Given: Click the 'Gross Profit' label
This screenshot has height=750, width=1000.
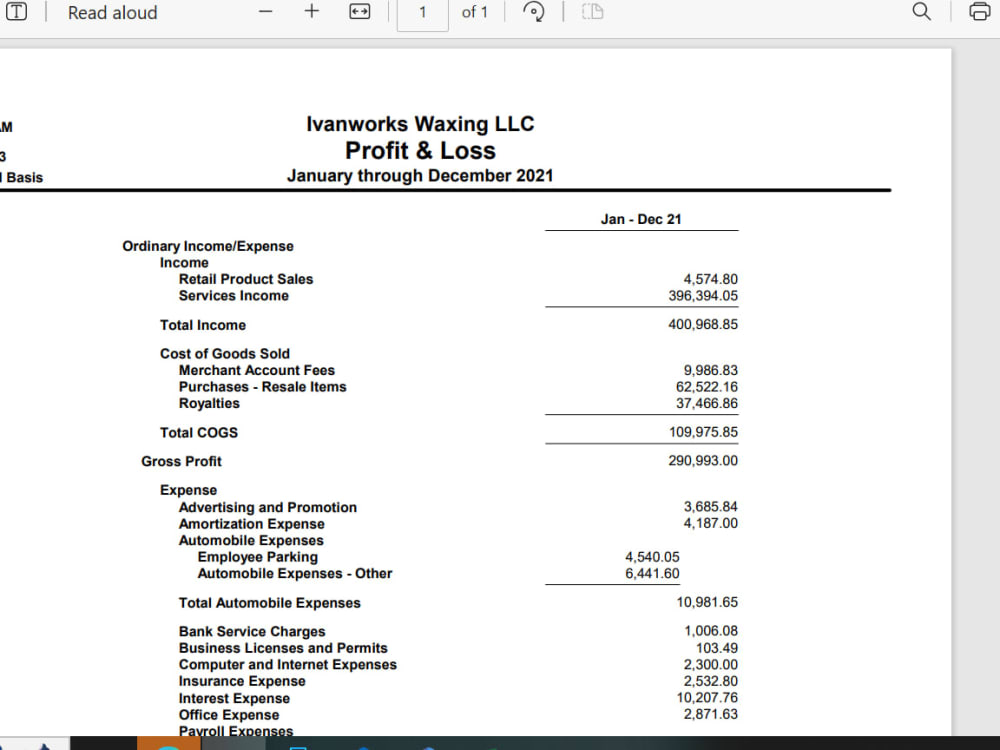Looking at the screenshot, I should 181,462.
